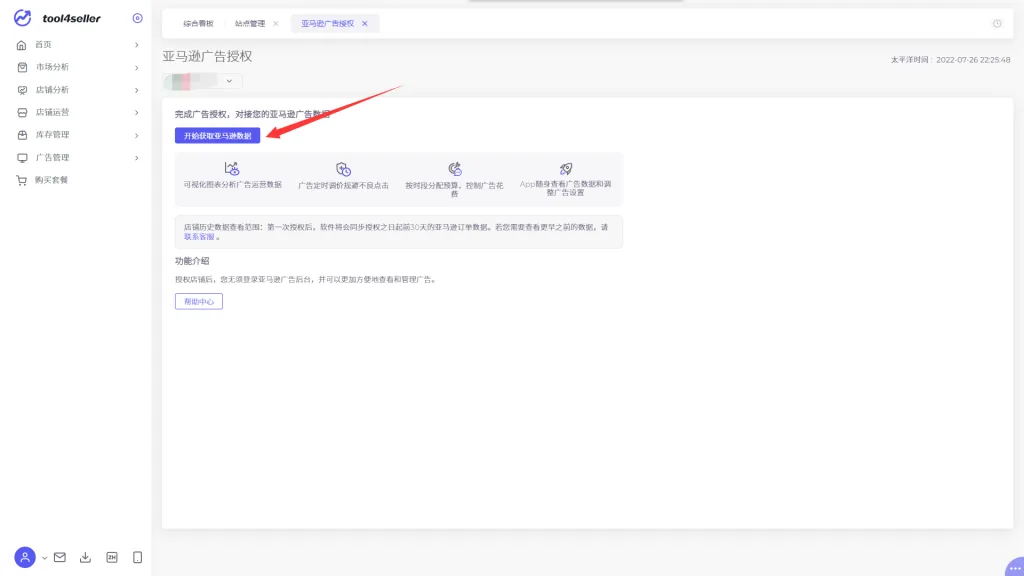Open the chat bubble at bottom right
The image size is (1024, 576).
tap(1014, 567)
